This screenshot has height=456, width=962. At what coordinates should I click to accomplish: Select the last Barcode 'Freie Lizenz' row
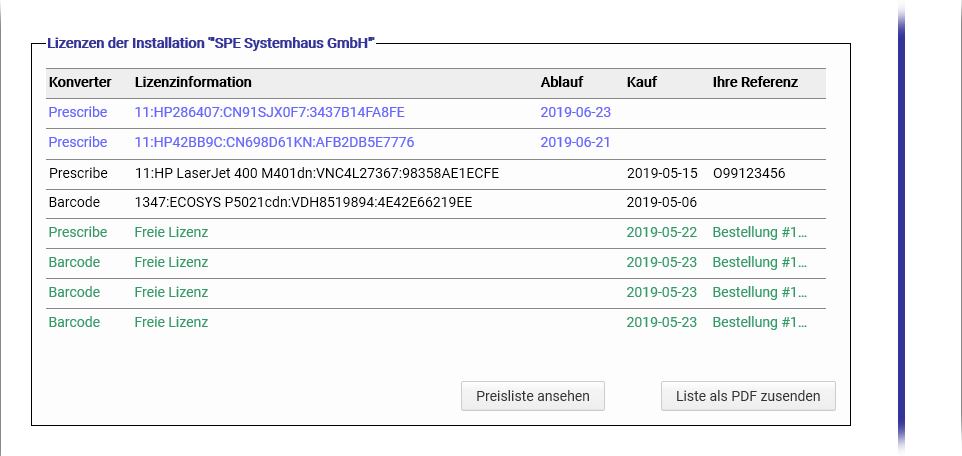pos(171,323)
